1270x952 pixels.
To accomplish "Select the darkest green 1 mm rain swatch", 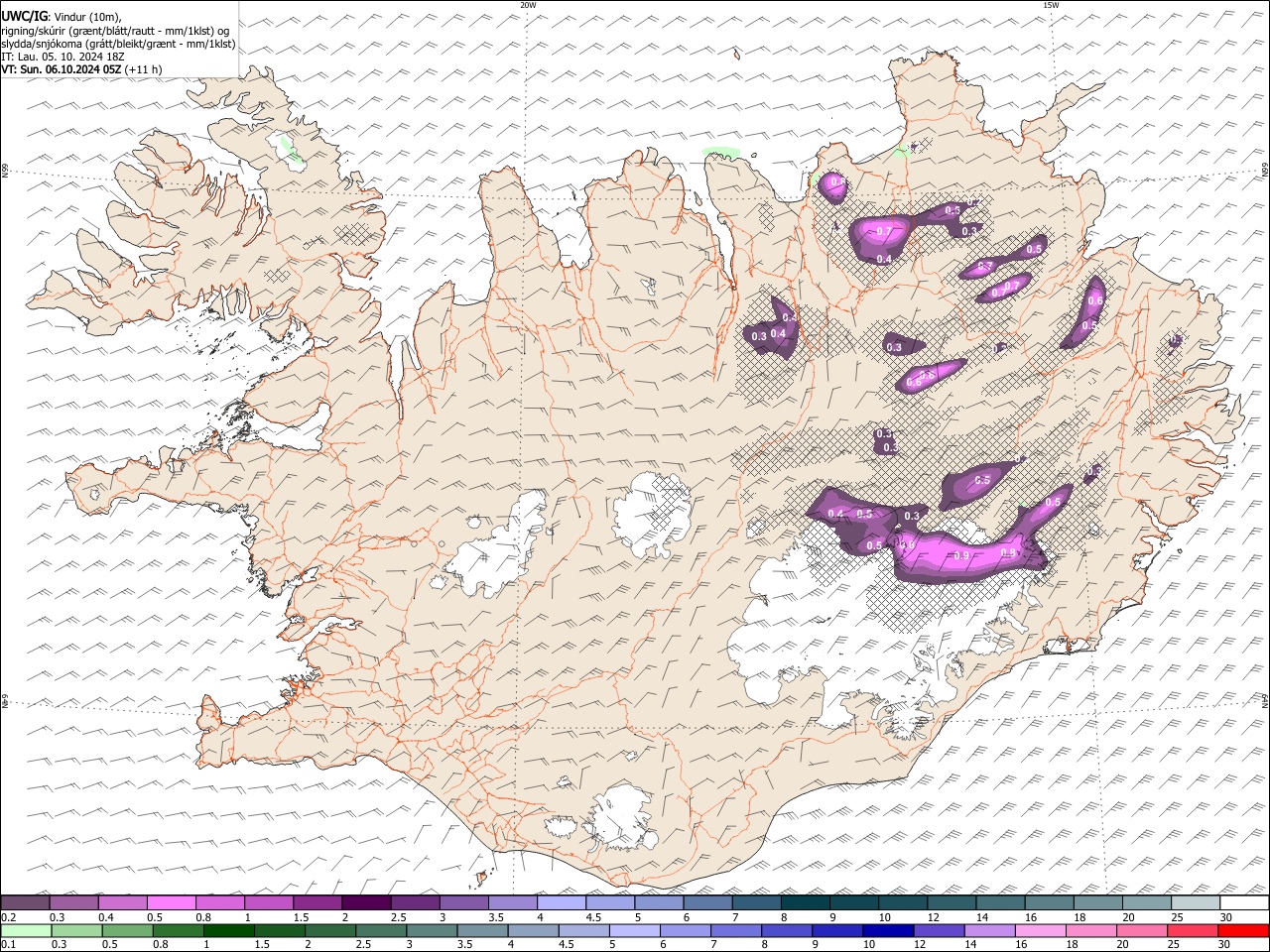I will [228, 930].
